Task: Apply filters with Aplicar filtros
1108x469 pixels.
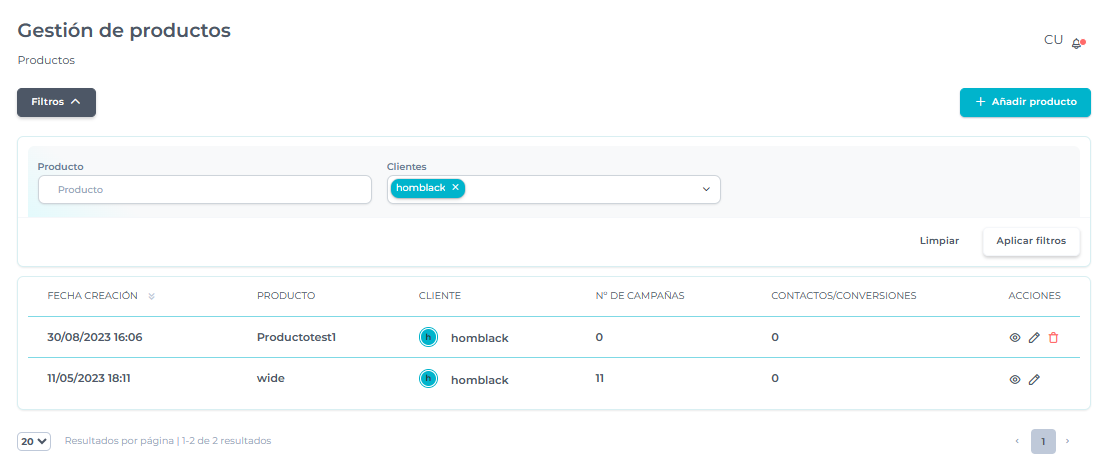Action: point(1031,241)
